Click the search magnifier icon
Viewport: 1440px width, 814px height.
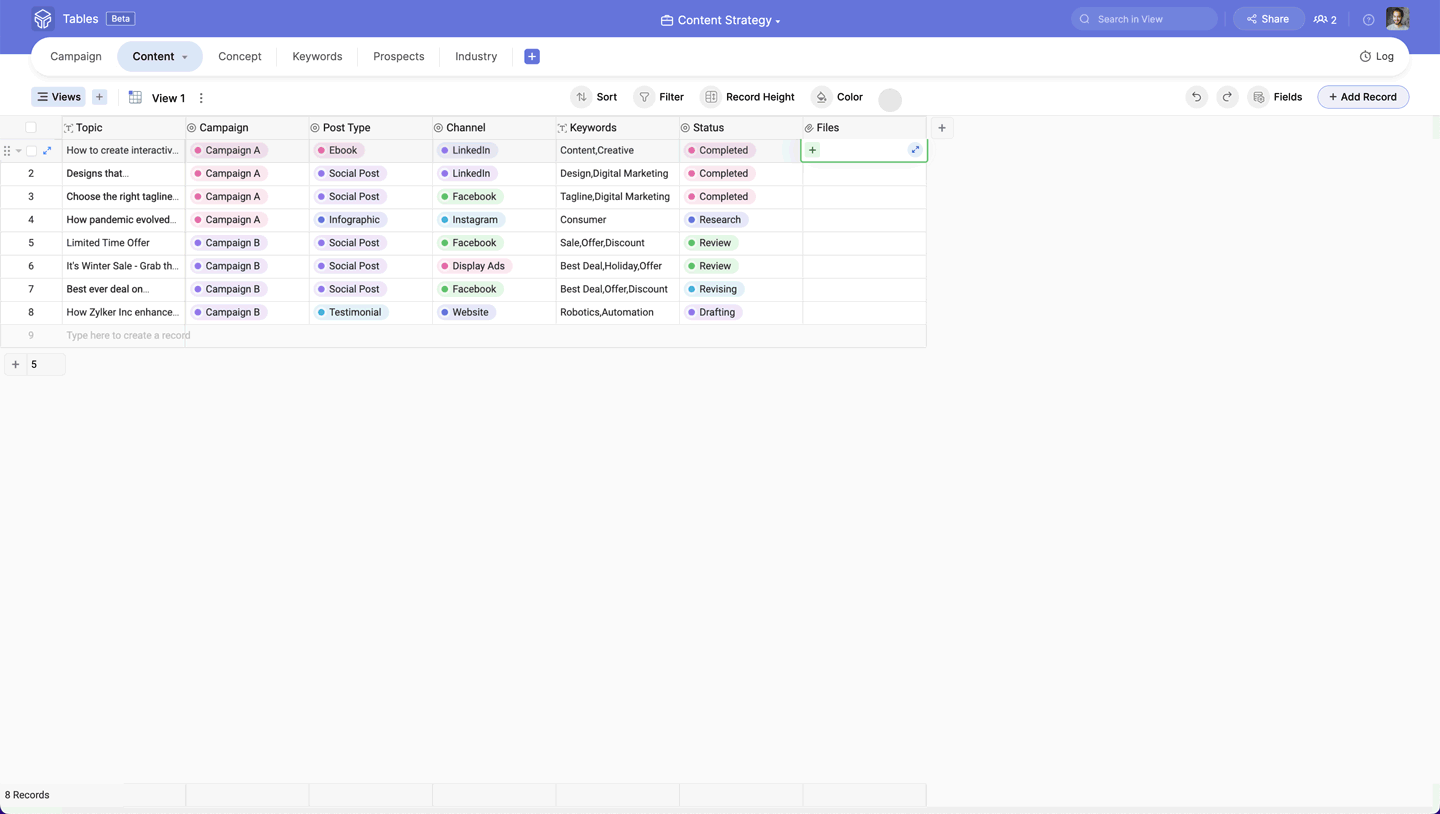point(1085,19)
